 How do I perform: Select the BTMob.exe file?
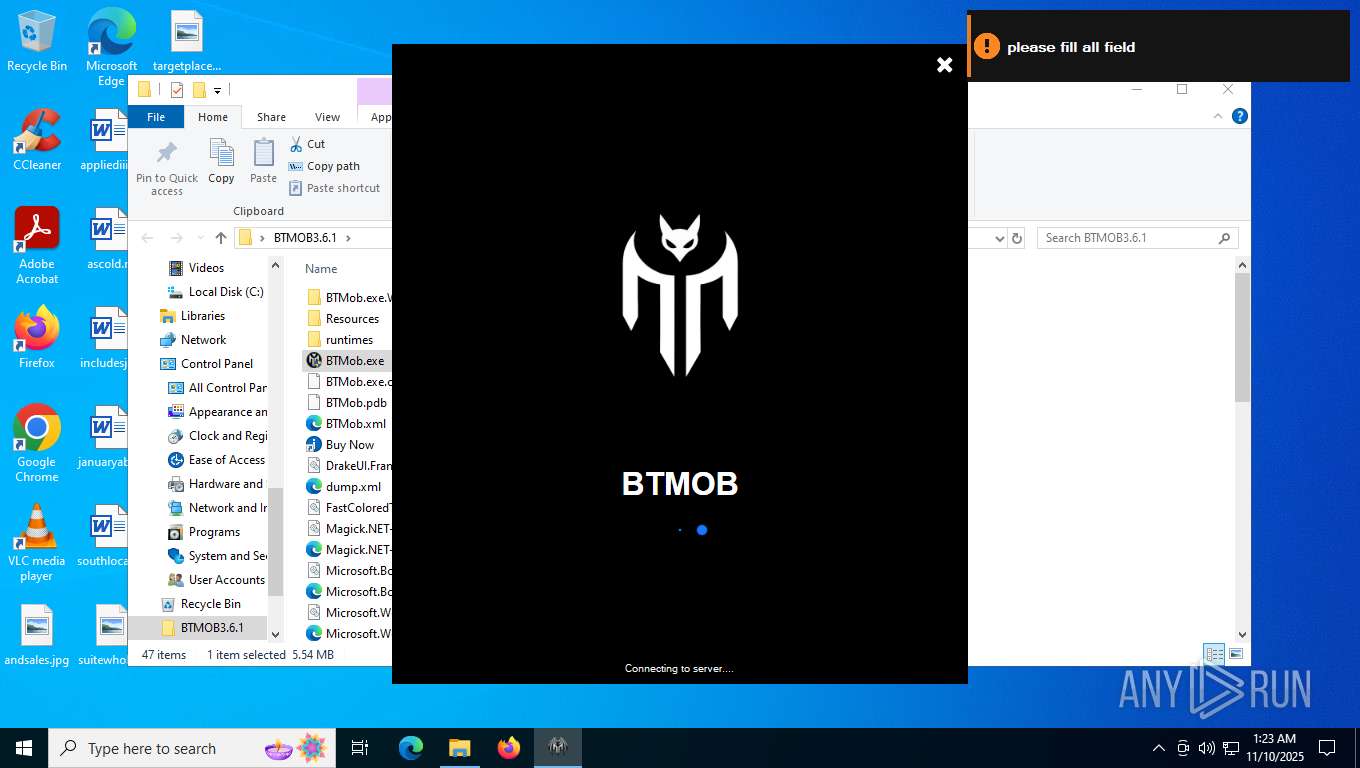pyautogui.click(x=345, y=361)
